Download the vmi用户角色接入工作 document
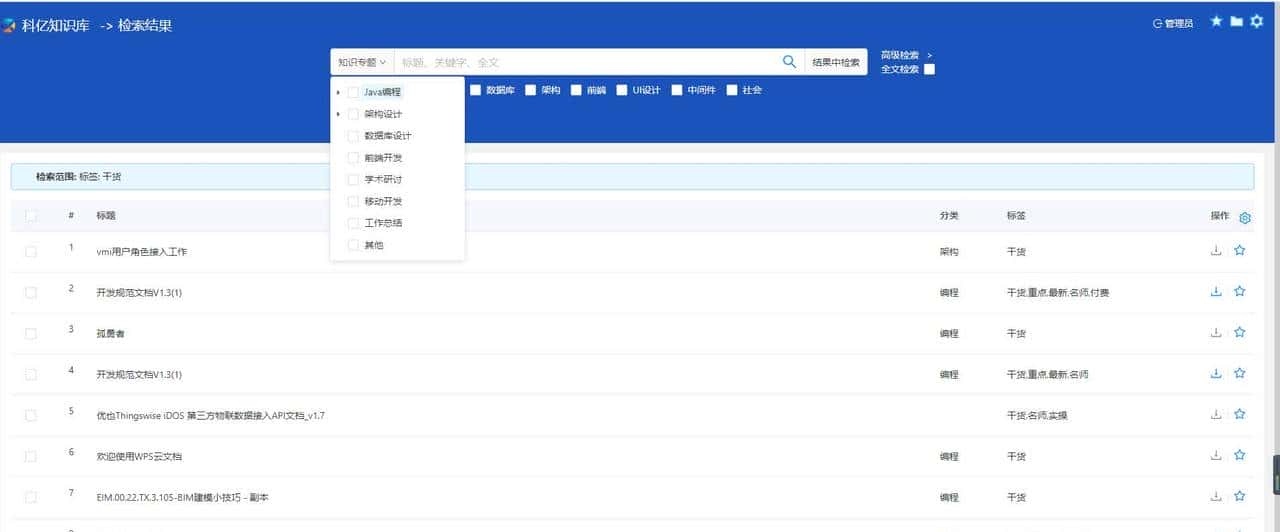1280x532 pixels. coord(1216,251)
